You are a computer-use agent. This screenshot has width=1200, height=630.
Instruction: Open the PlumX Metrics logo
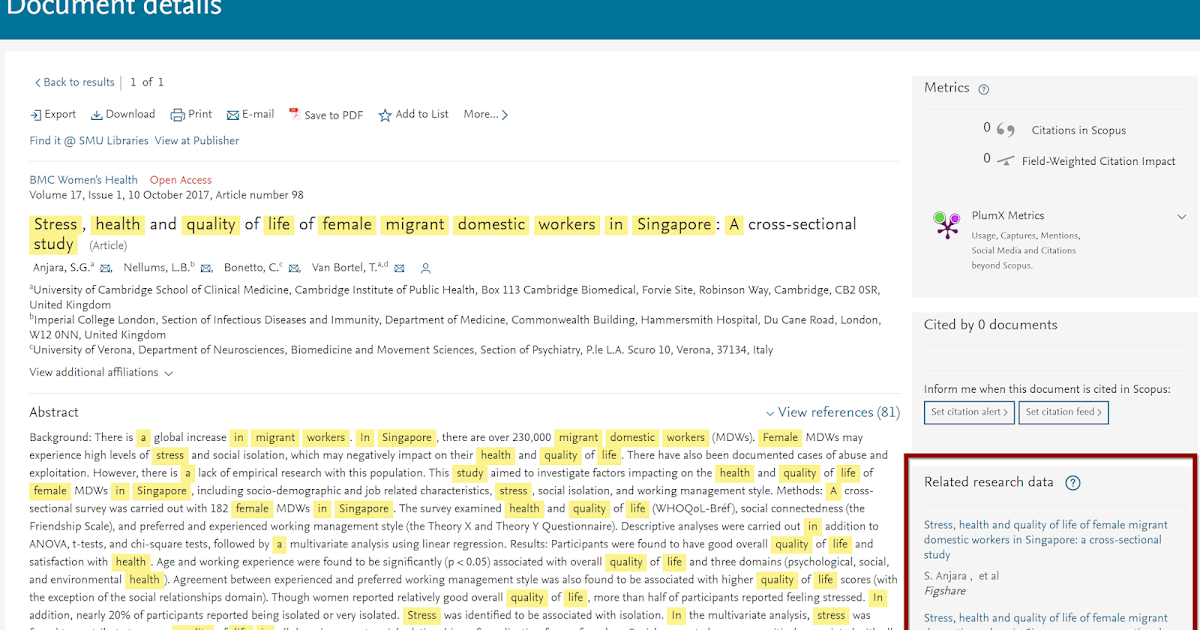[945, 224]
